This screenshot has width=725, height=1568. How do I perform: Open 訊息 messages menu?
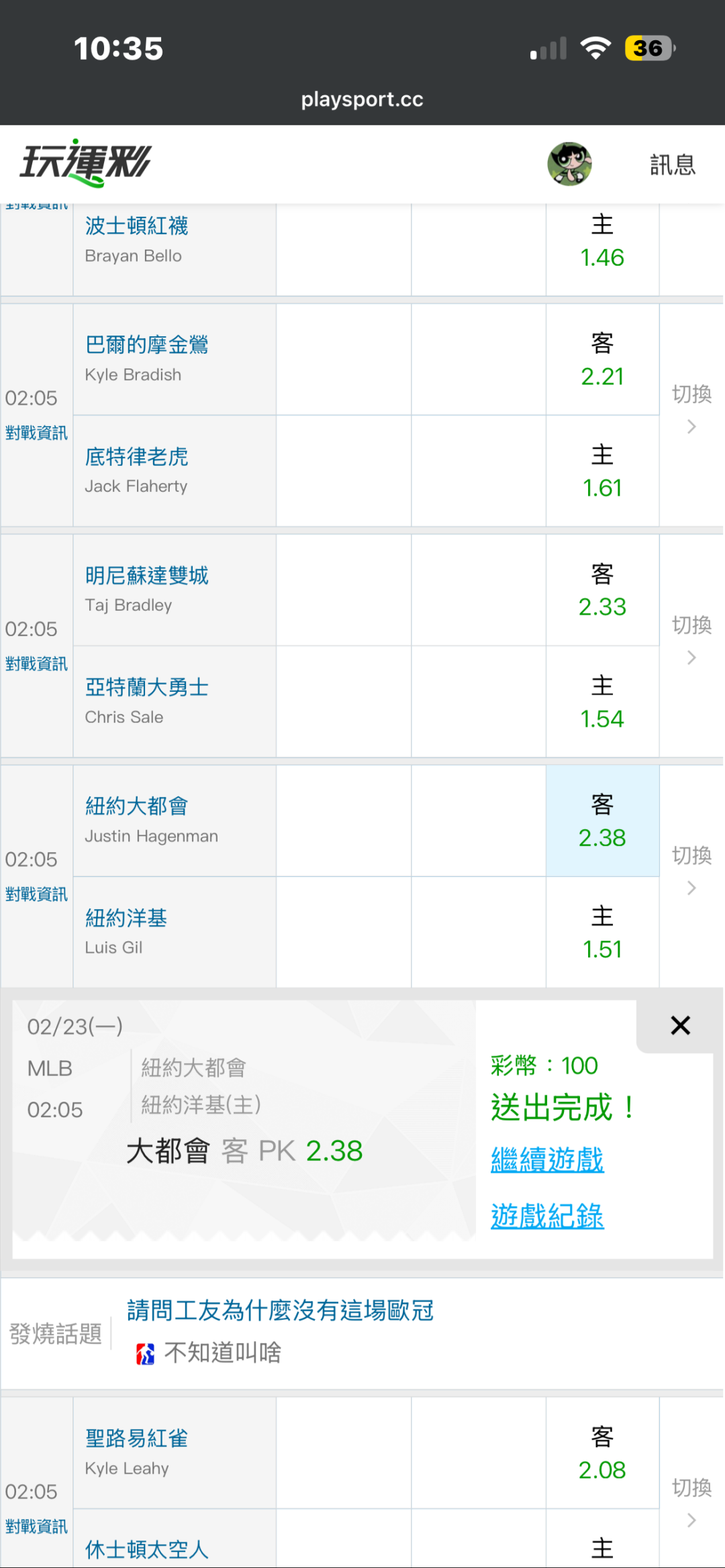[672, 164]
